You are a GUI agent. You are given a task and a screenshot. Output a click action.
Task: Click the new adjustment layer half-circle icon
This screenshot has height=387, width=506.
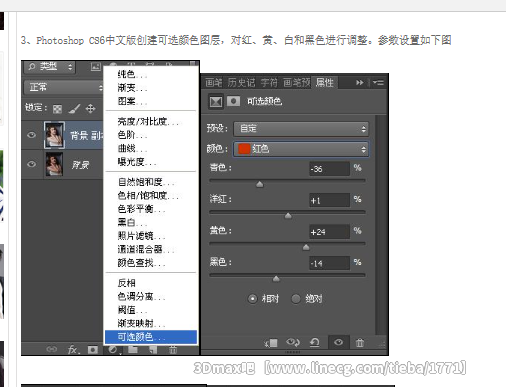point(113,349)
